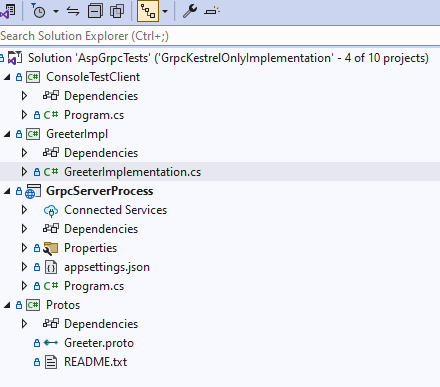
Task: Expand Dependencies under GreeterImpl
Action: point(24,153)
